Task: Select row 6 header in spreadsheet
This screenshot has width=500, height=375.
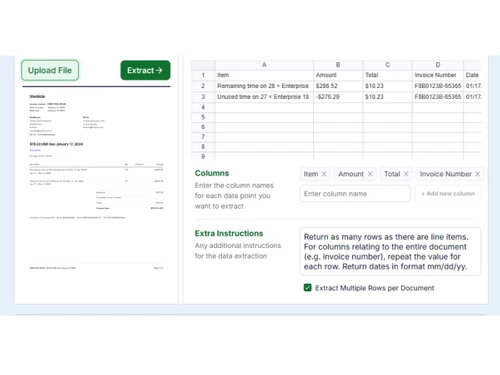Action: point(203,127)
